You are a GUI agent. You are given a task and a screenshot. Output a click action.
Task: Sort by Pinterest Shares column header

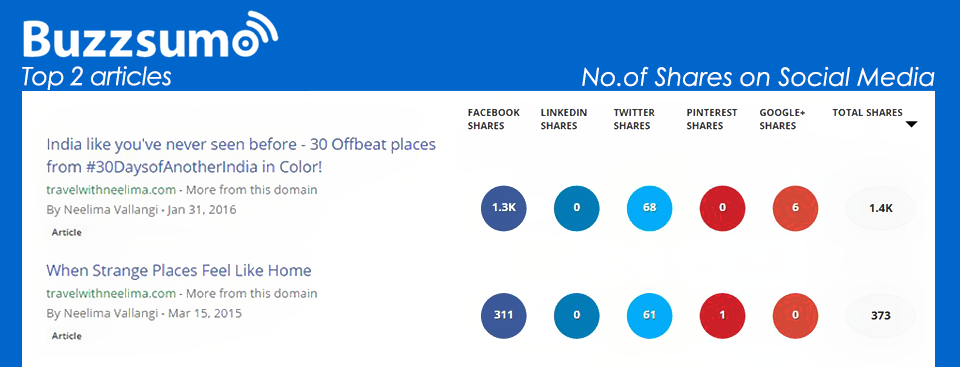click(x=711, y=119)
